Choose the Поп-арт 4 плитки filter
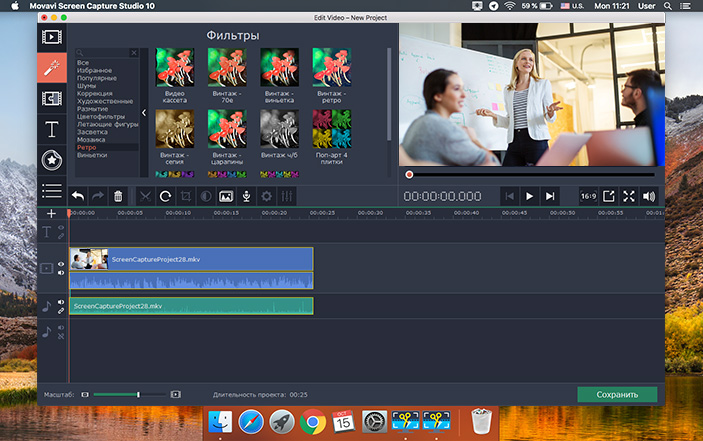This screenshot has width=703, height=441. click(332, 129)
